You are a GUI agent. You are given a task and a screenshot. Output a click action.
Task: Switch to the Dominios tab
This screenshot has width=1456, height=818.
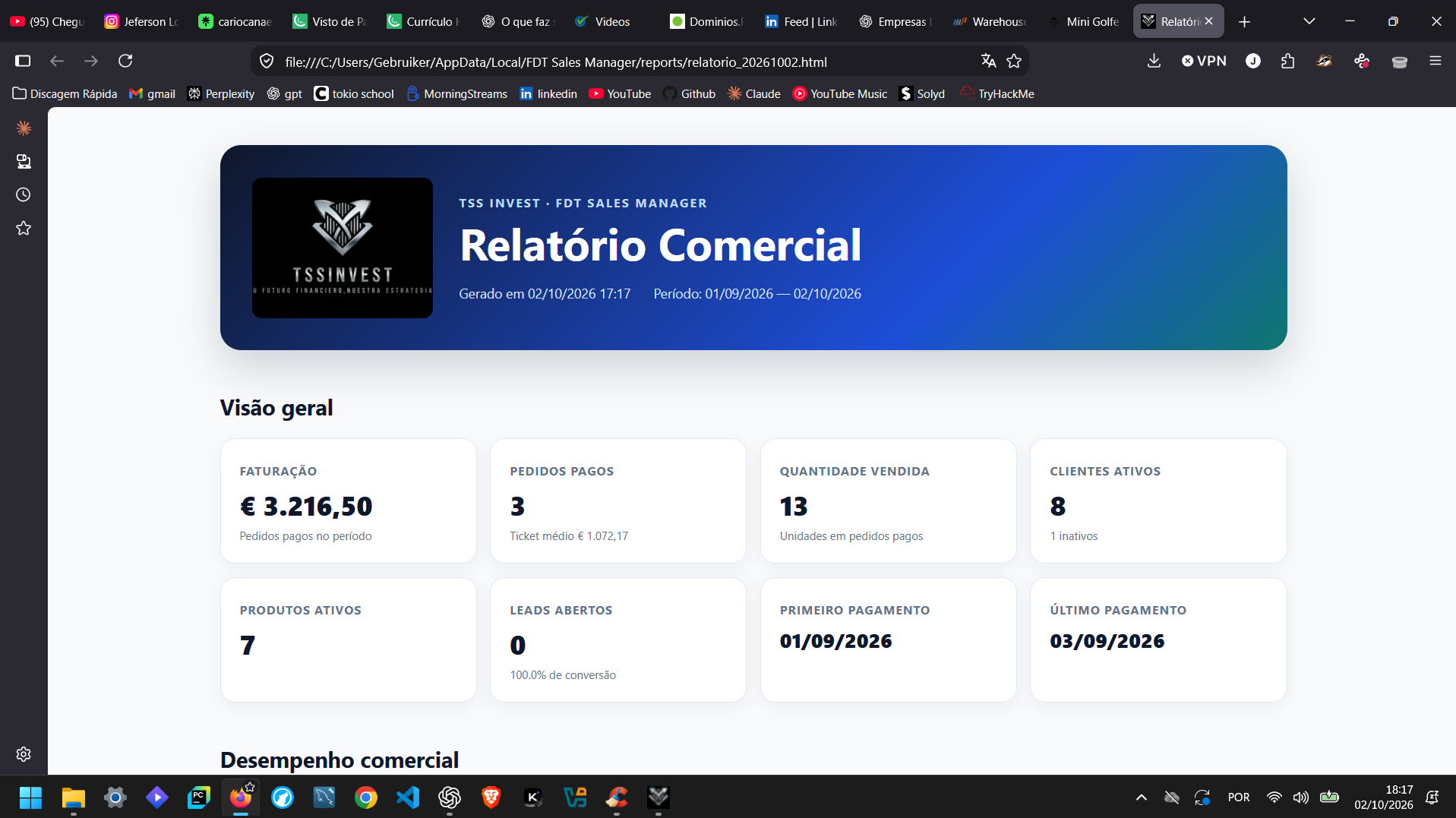pos(707,21)
